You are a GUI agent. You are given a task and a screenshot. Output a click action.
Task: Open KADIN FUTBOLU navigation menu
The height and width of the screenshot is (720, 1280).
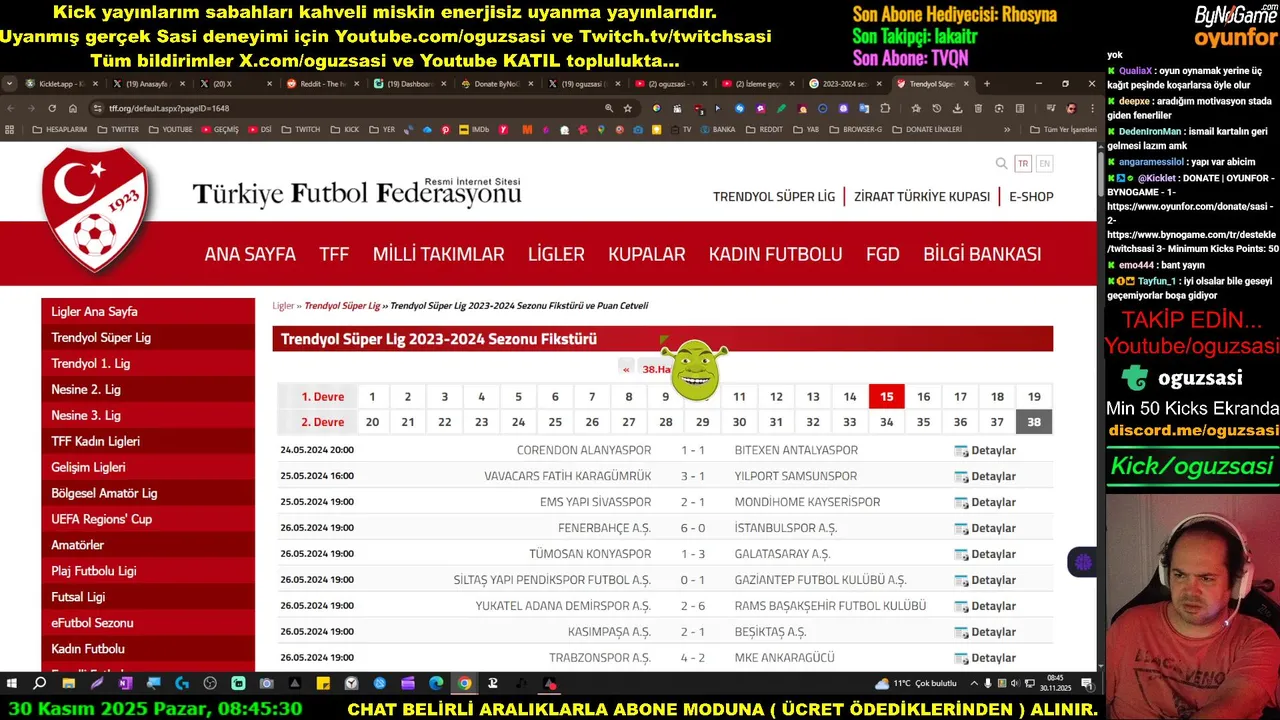tap(775, 254)
